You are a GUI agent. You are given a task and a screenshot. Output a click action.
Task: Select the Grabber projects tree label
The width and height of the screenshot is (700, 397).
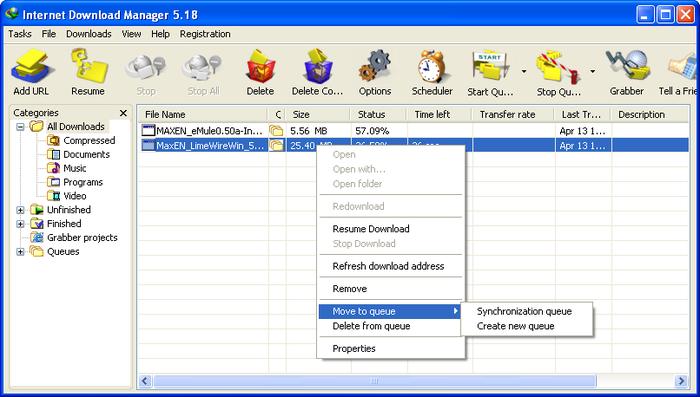(82, 238)
